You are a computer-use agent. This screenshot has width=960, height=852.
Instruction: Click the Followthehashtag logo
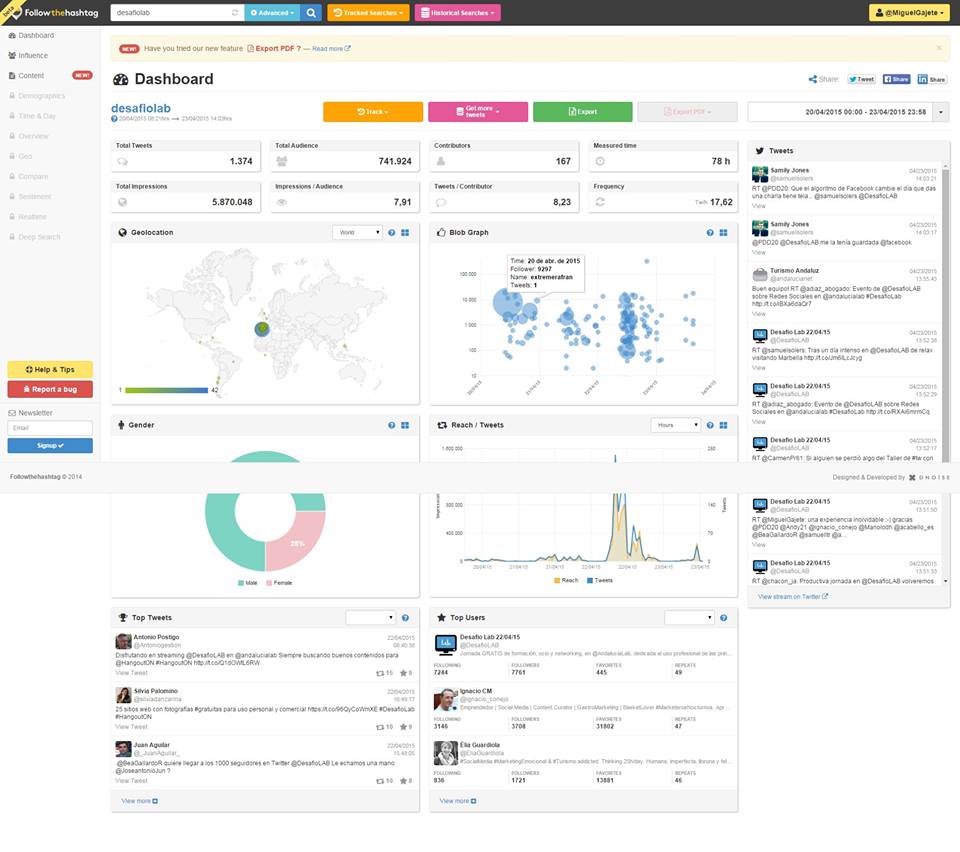[x=55, y=12]
